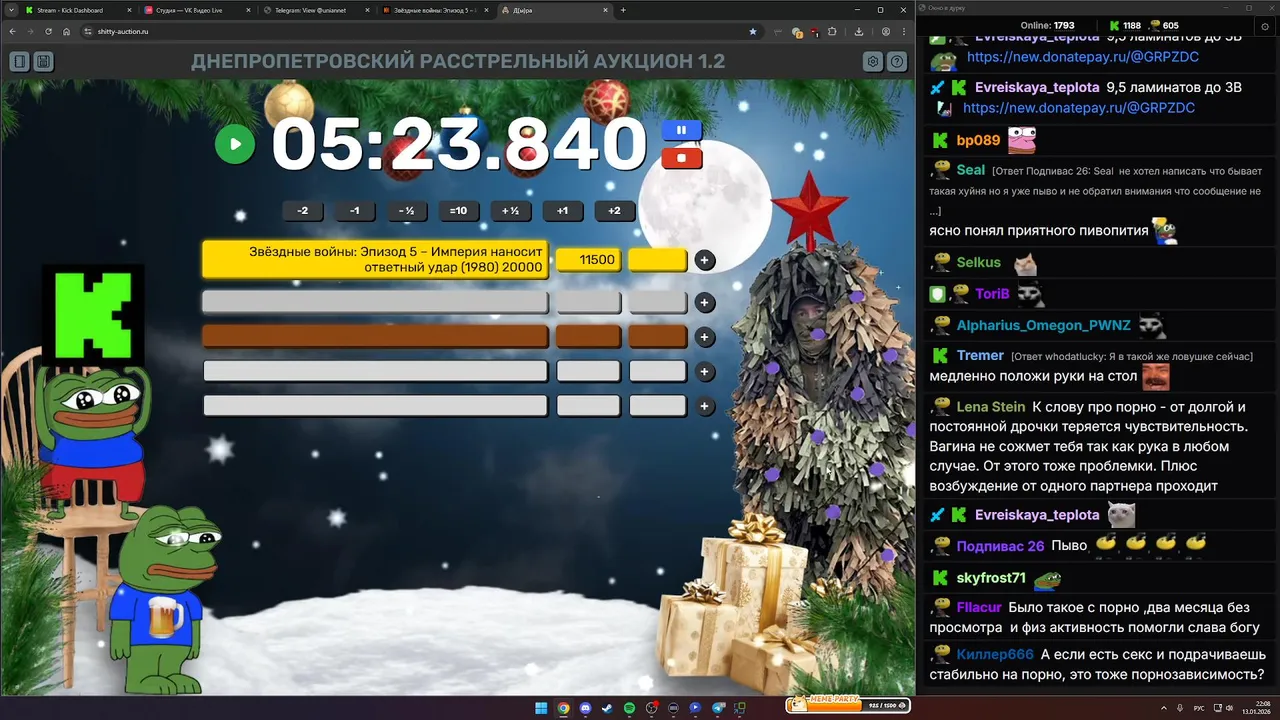The width and height of the screenshot is (1280, 720).
Task: Click the plus button on the second lot row
Action: 705,302
